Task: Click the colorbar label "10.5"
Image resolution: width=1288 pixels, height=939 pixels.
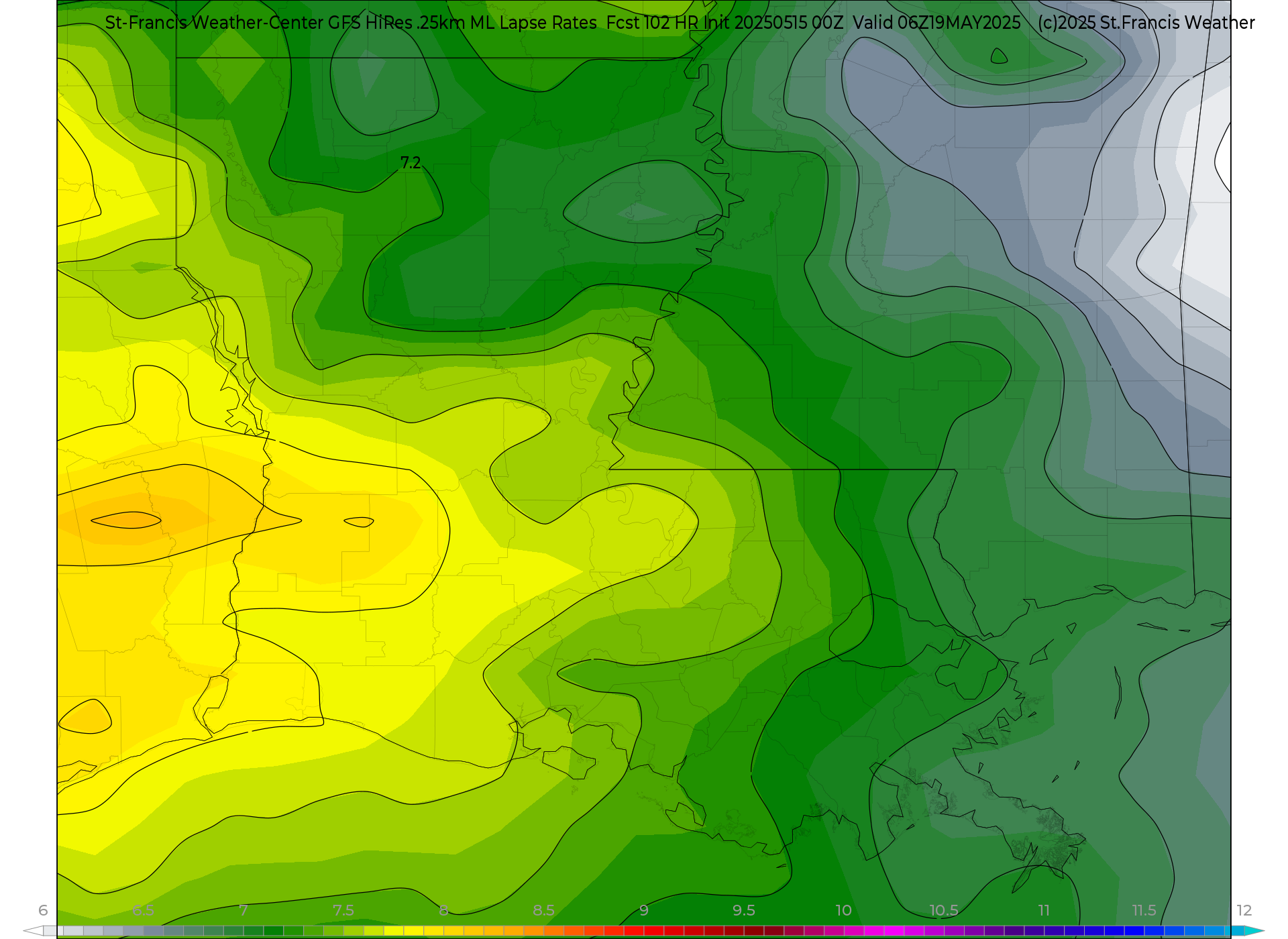Action: 944,910
